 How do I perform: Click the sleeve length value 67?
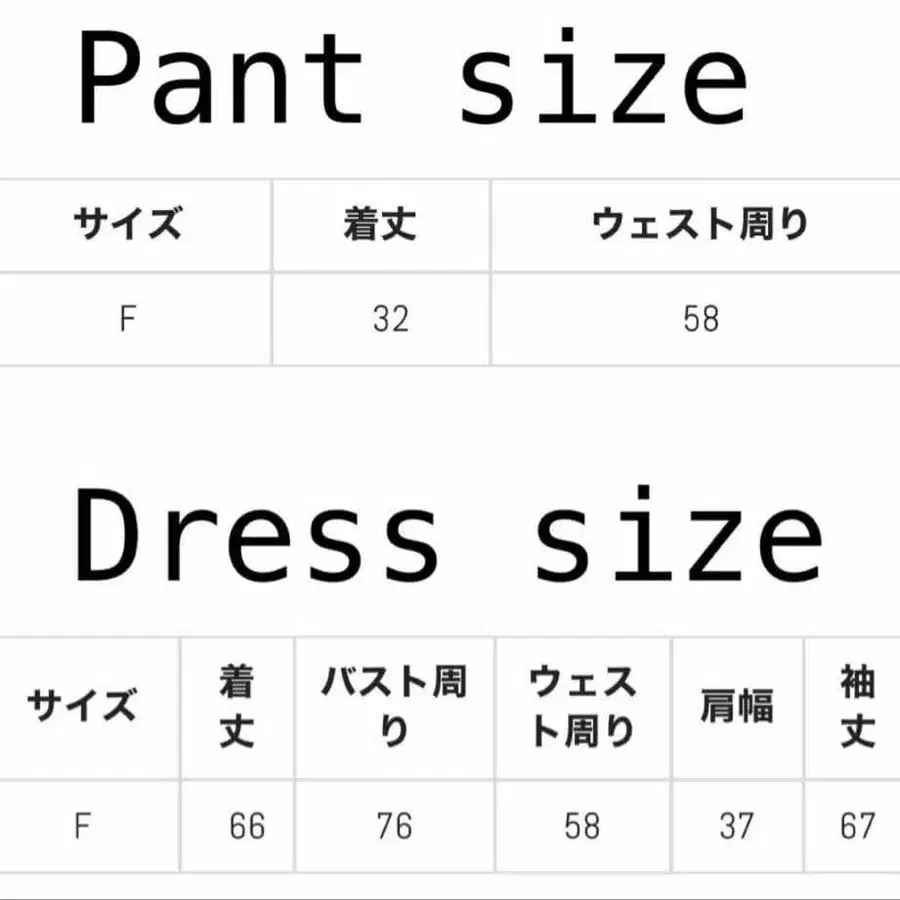[x=858, y=827]
